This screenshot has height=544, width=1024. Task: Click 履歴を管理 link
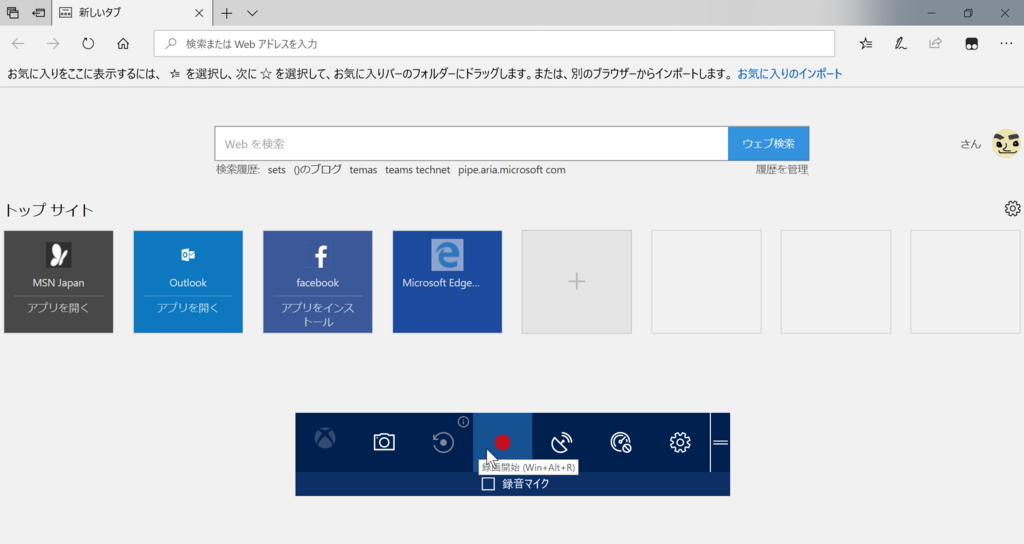782,170
